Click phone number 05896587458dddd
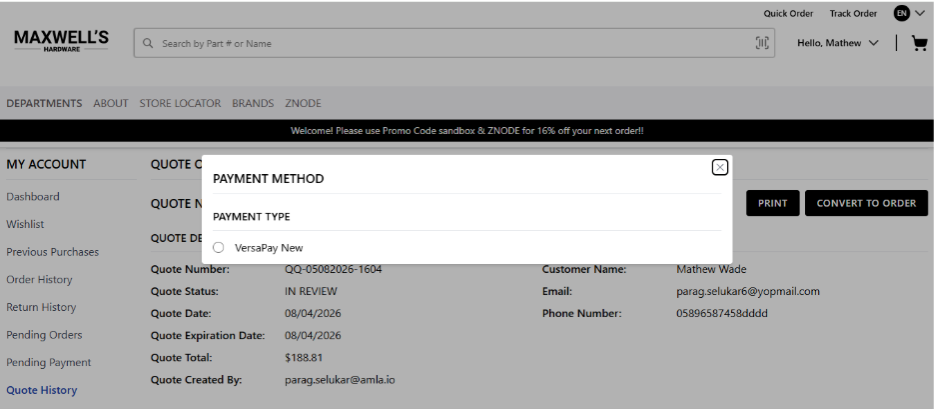 pyautogui.click(x=722, y=313)
